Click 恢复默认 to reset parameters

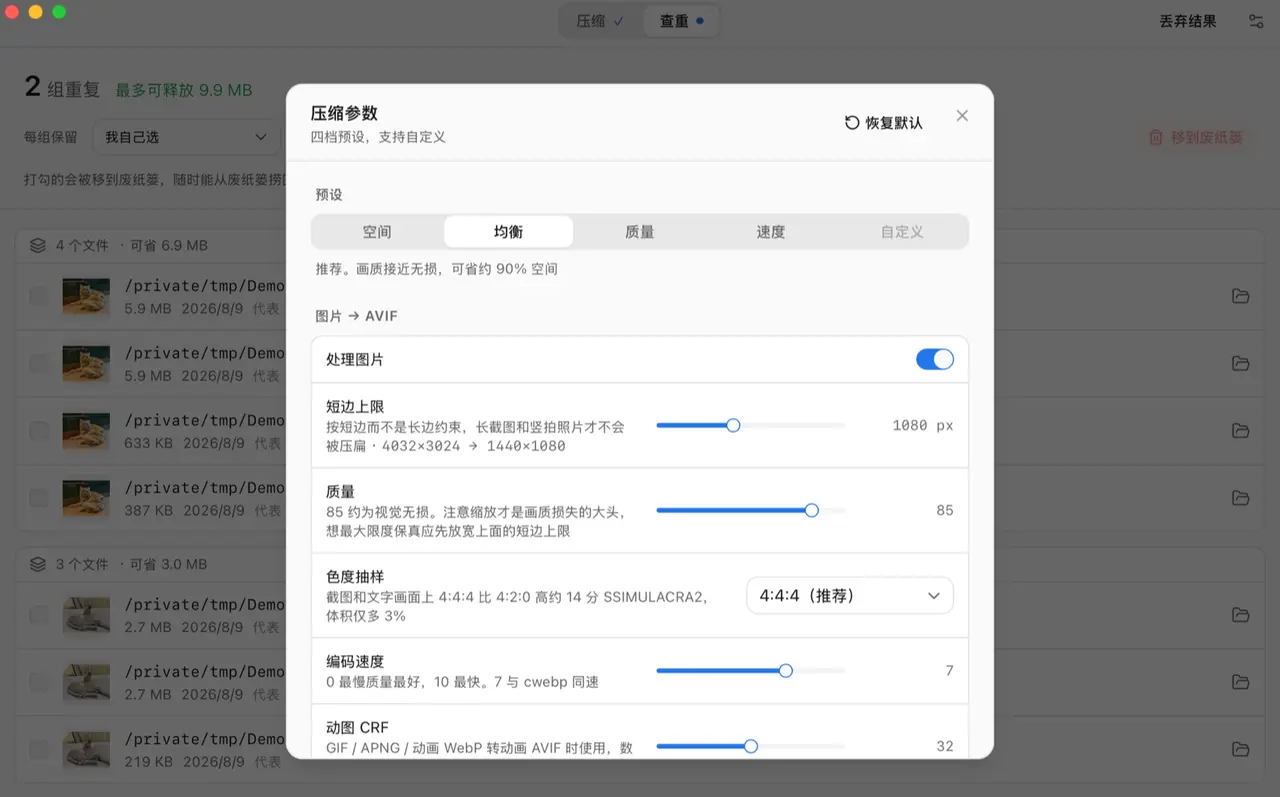coord(884,123)
